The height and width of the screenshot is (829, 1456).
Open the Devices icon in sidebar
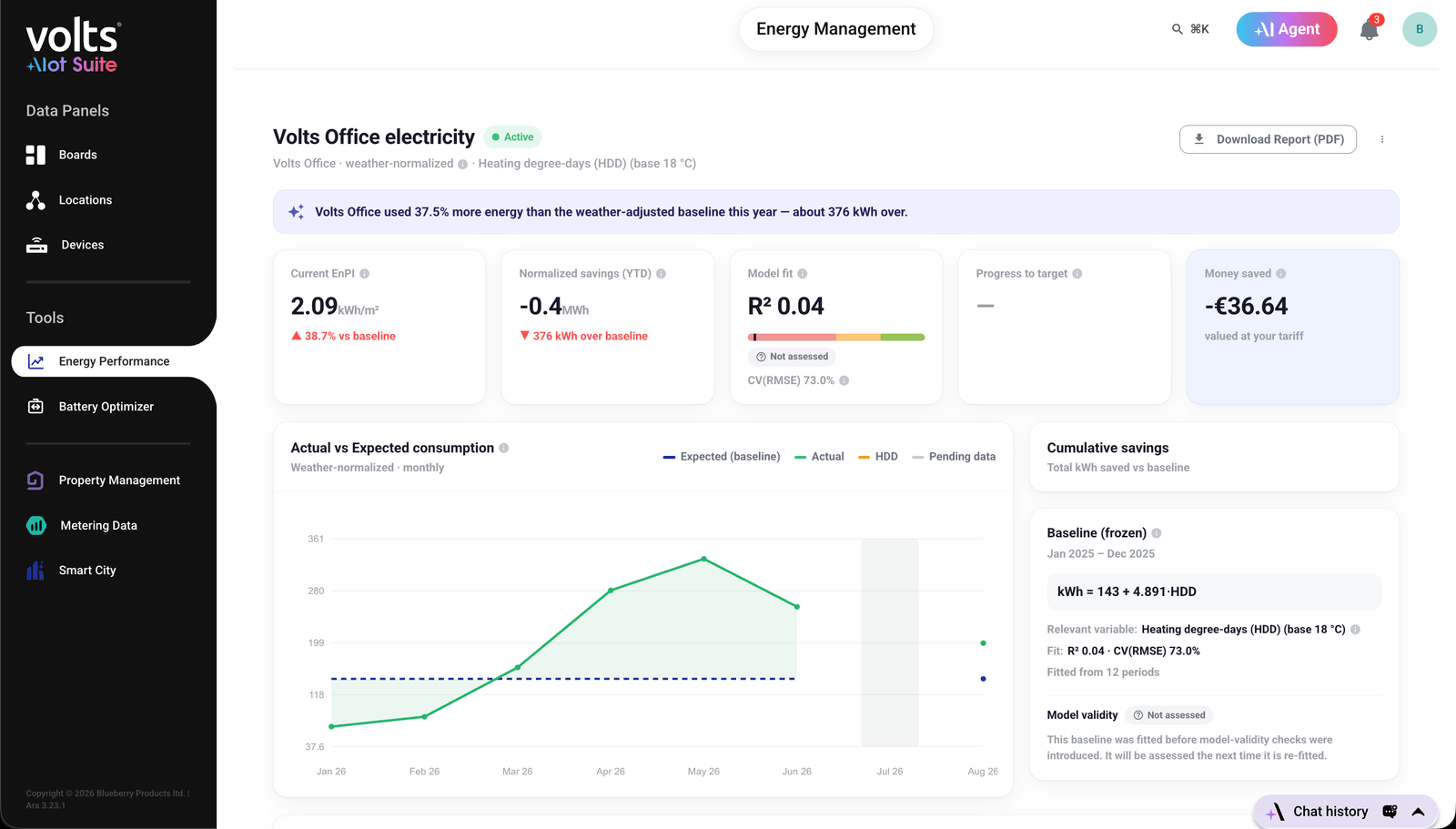click(x=36, y=245)
